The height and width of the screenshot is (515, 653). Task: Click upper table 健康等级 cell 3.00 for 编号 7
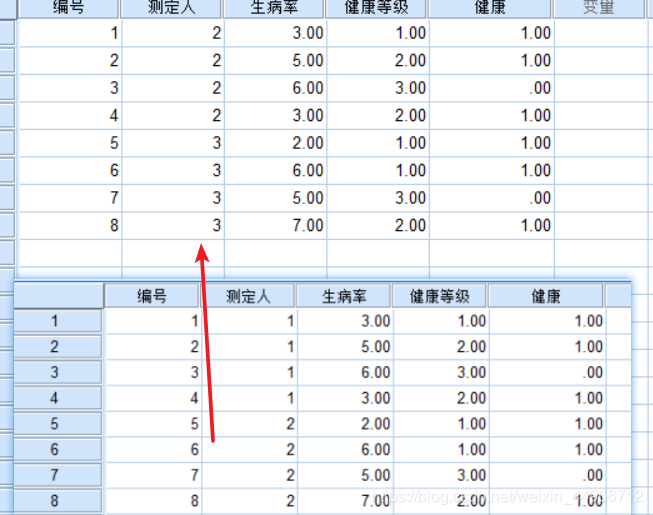pyautogui.click(x=378, y=198)
